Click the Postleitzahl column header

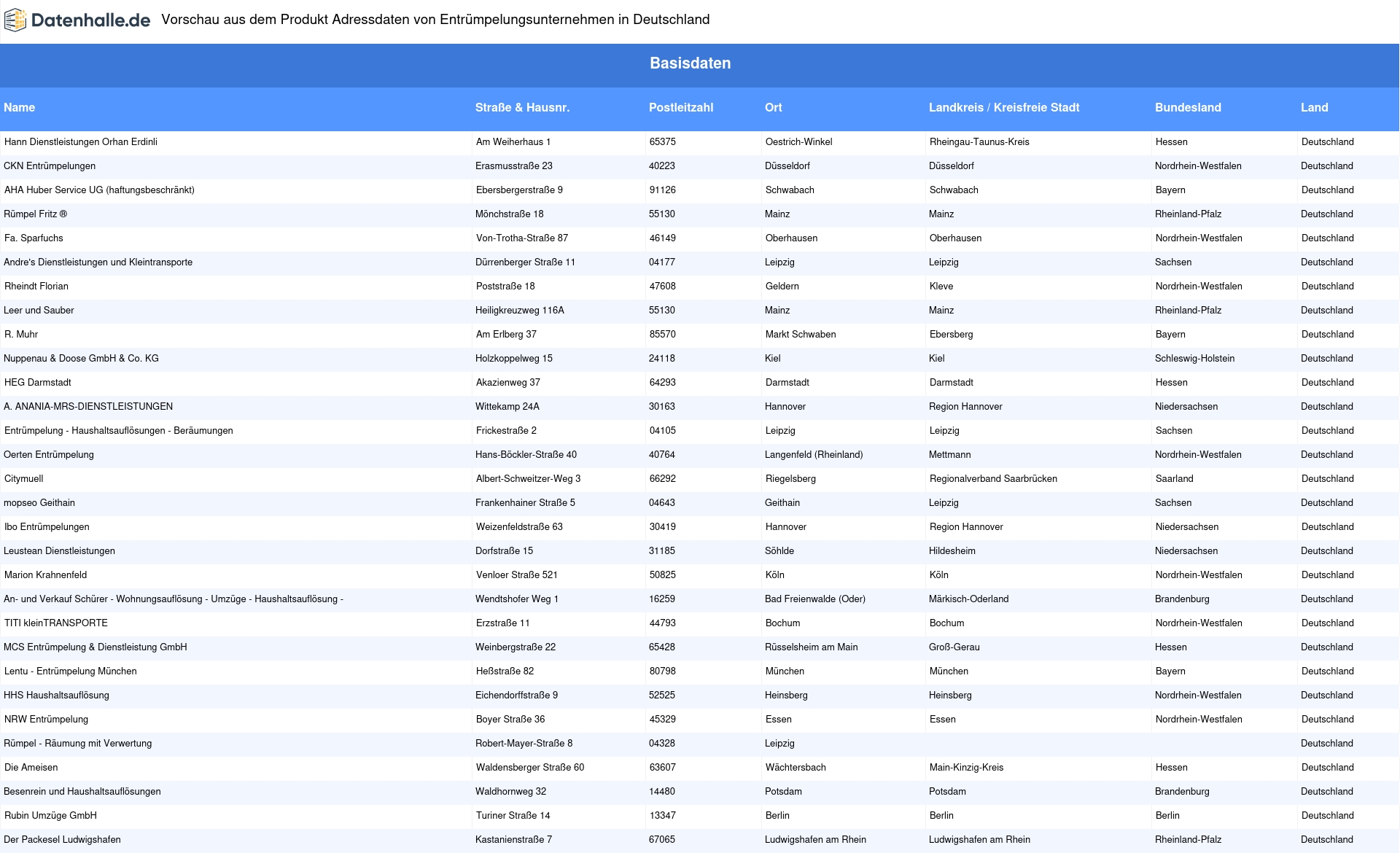(681, 108)
